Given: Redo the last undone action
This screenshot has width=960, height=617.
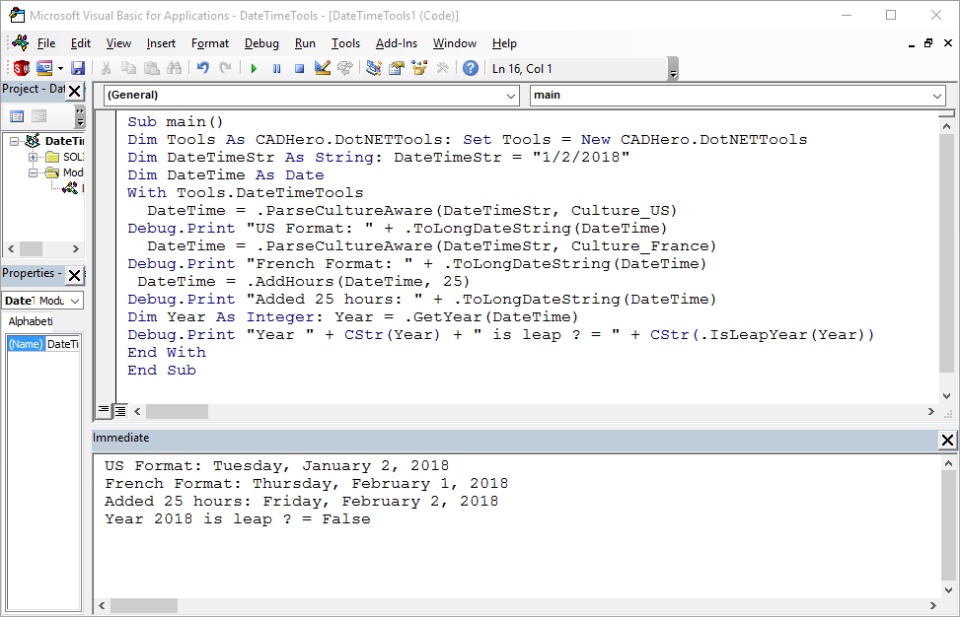Looking at the screenshot, I should (x=225, y=68).
